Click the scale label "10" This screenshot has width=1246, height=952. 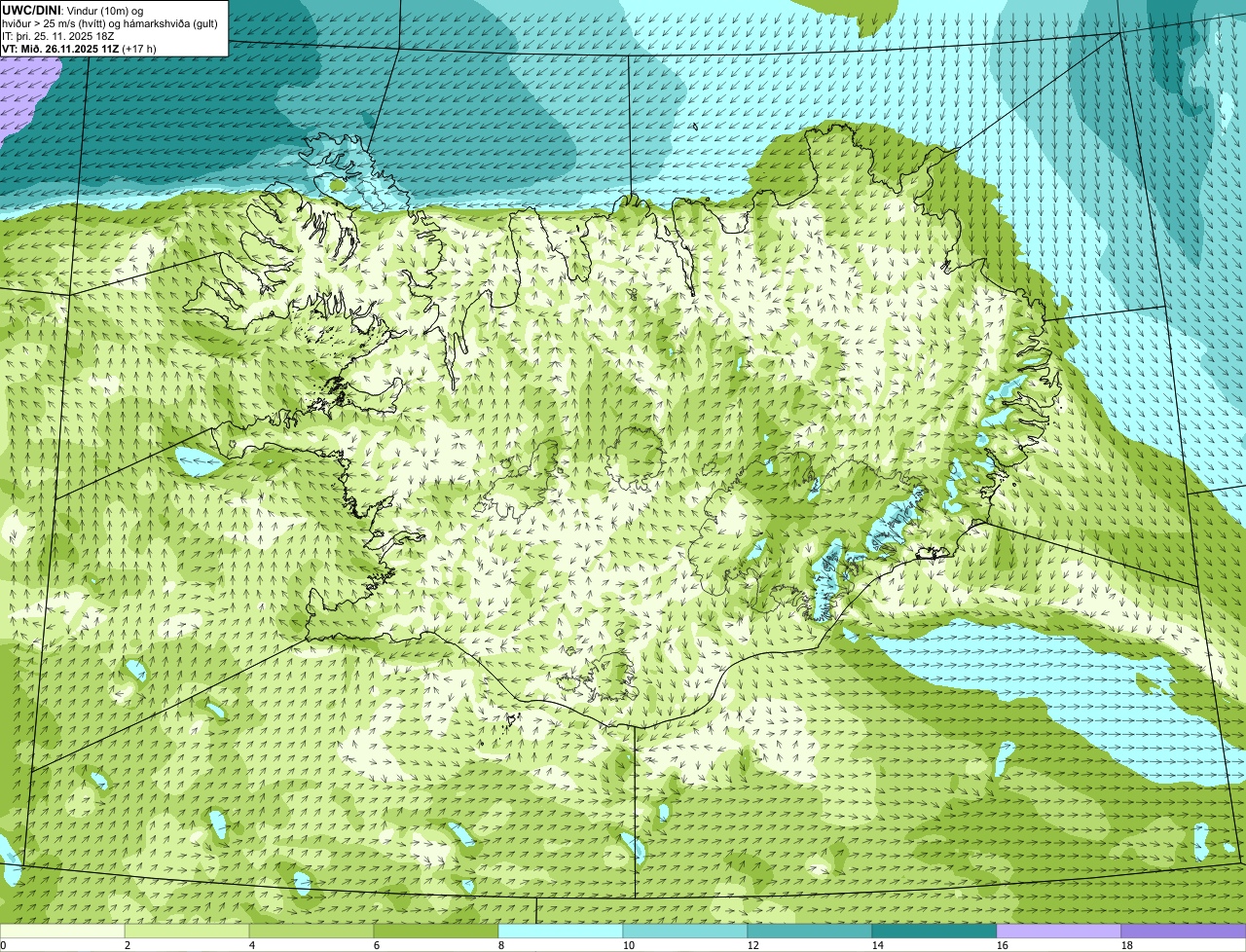coord(629,945)
